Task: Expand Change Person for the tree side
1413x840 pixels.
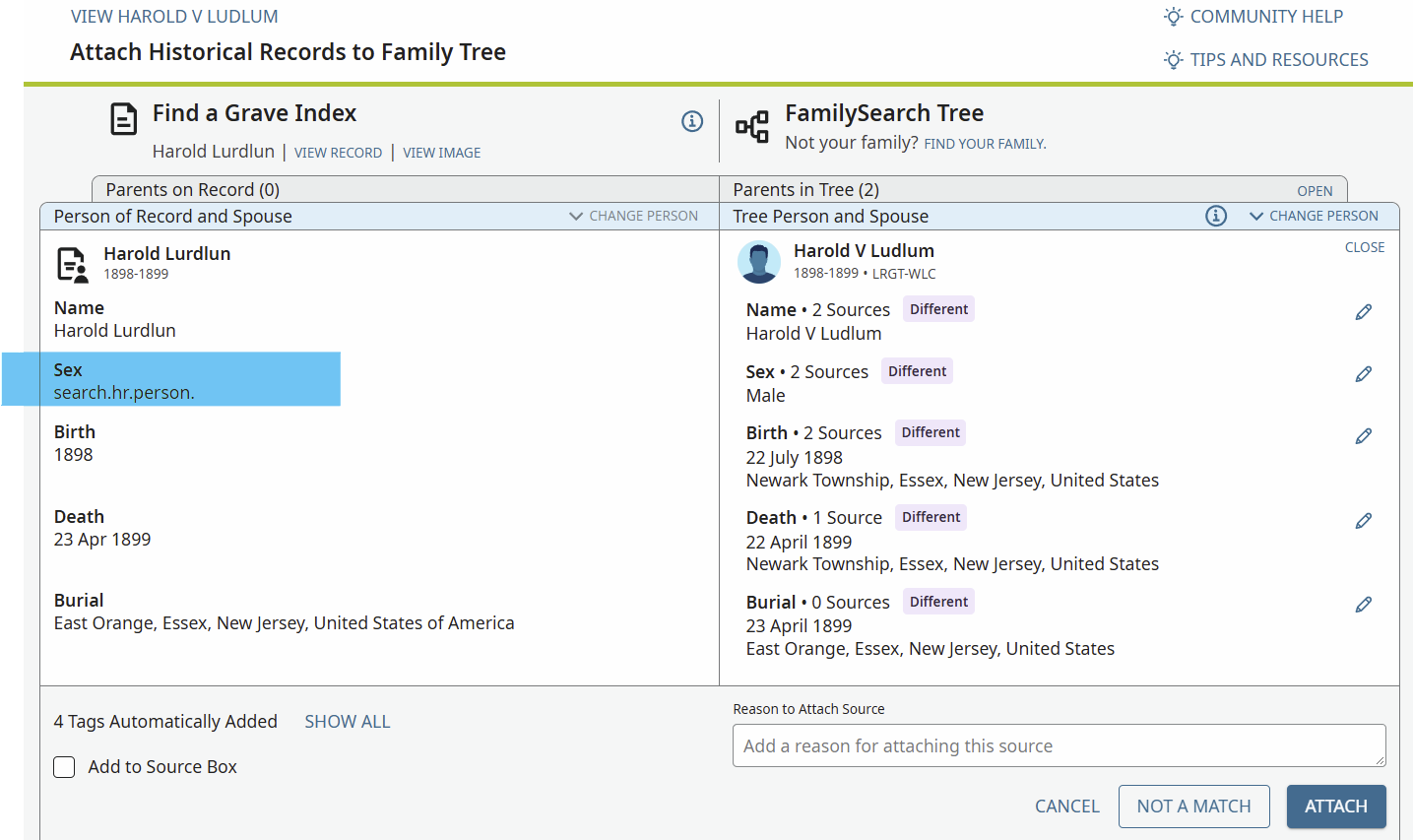Action: pyautogui.click(x=1314, y=216)
